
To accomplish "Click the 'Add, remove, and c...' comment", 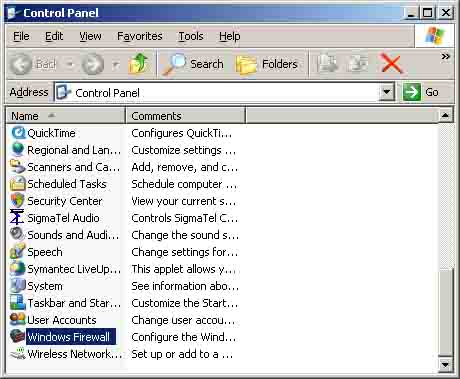I will [x=185, y=167].
